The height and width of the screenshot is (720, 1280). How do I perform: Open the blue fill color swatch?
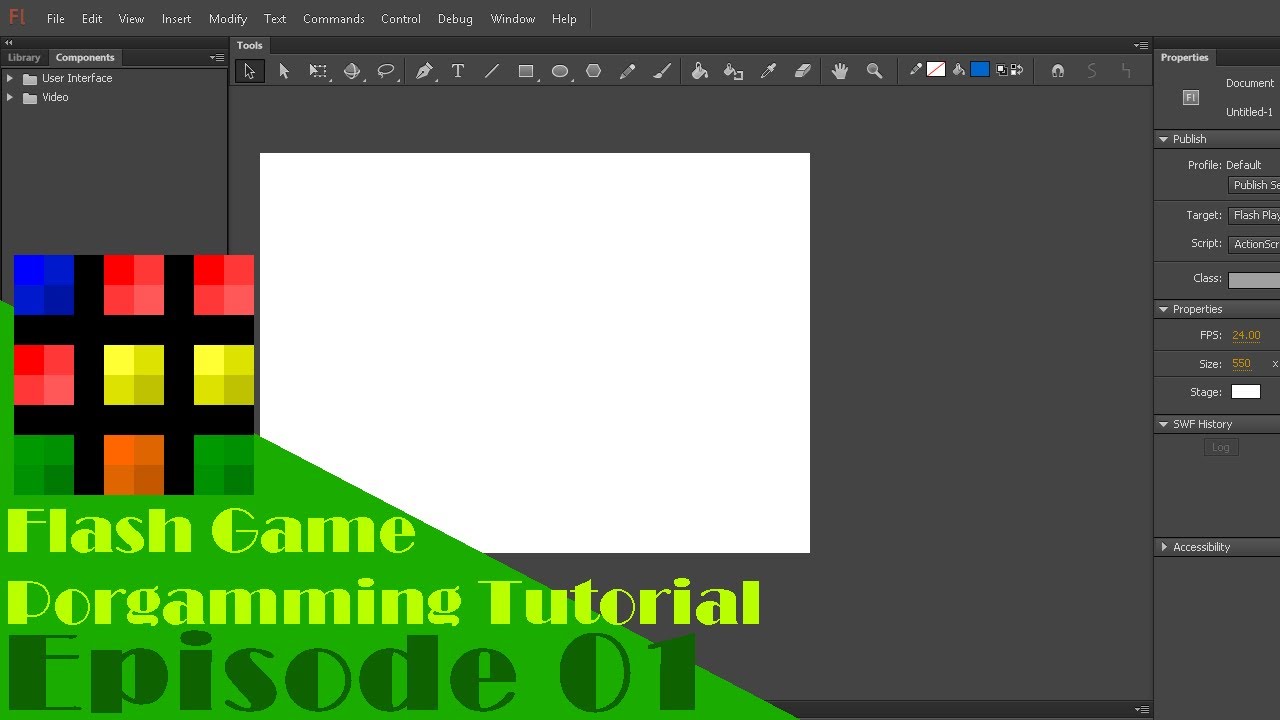click(x=980, y=69)
